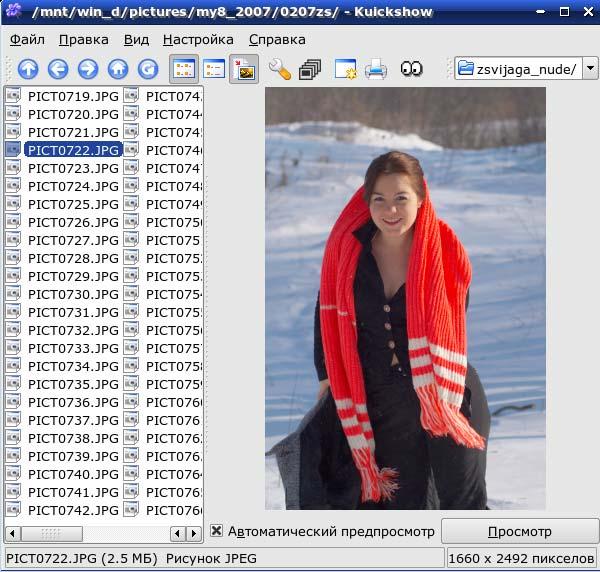
Task: Print image with the printer icon
Action: coord(375,69)
